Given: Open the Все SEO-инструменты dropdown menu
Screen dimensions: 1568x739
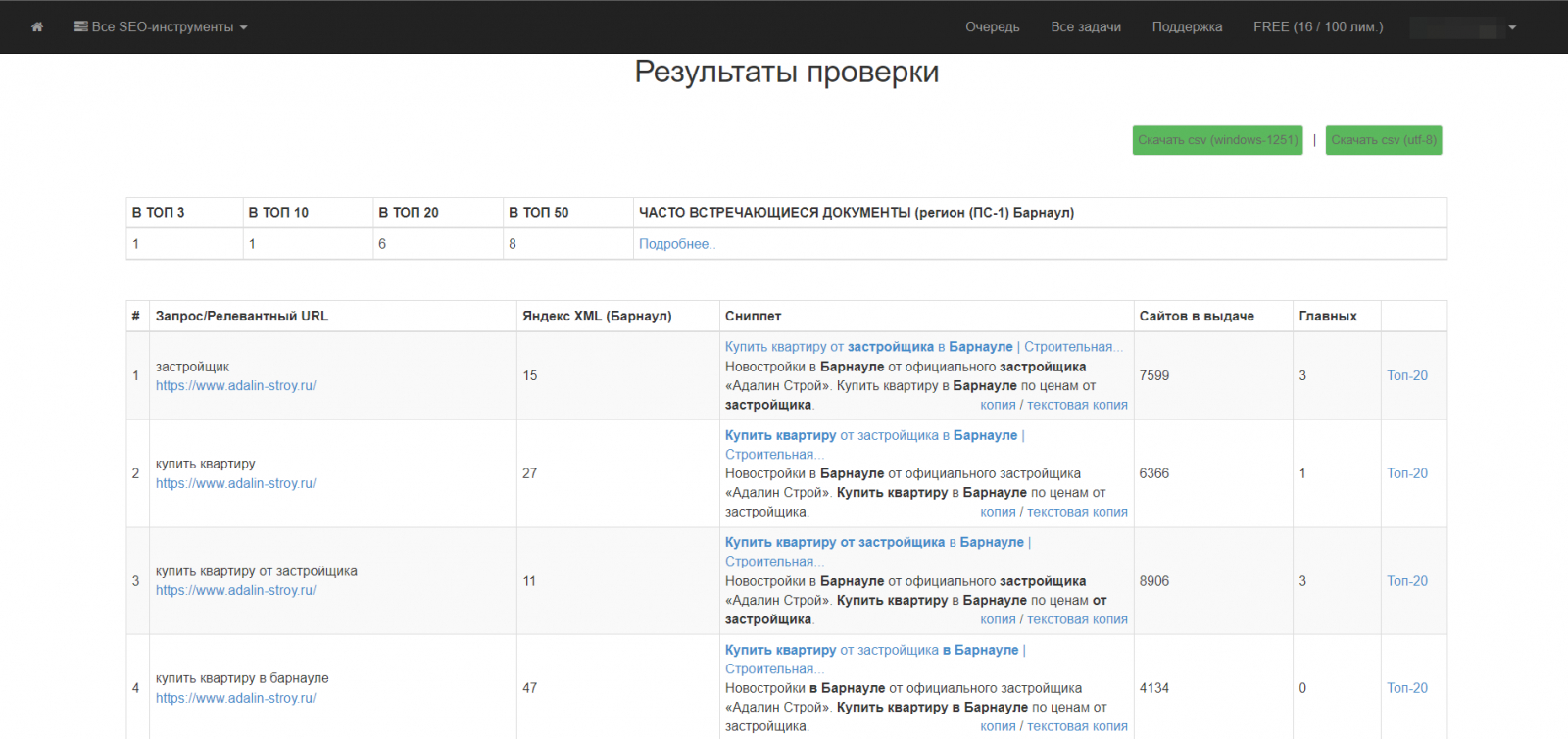Looking at the screenshot, I should [161, 27].
